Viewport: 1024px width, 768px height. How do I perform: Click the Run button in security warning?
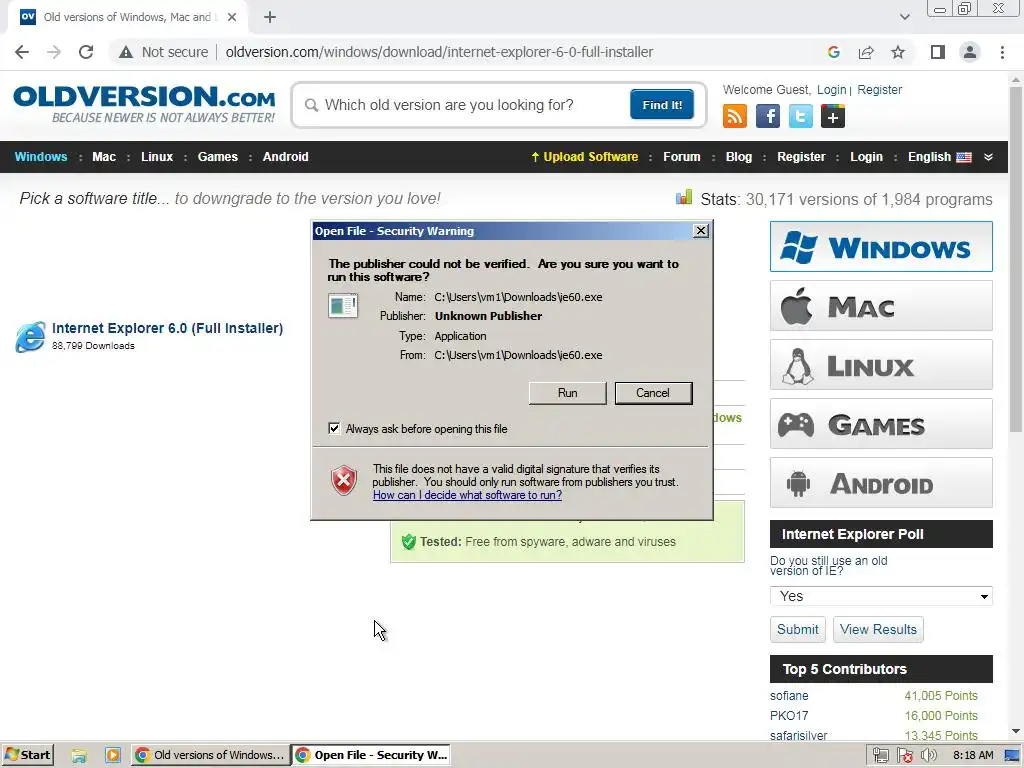pyautogui.click(x=567, y=393)
